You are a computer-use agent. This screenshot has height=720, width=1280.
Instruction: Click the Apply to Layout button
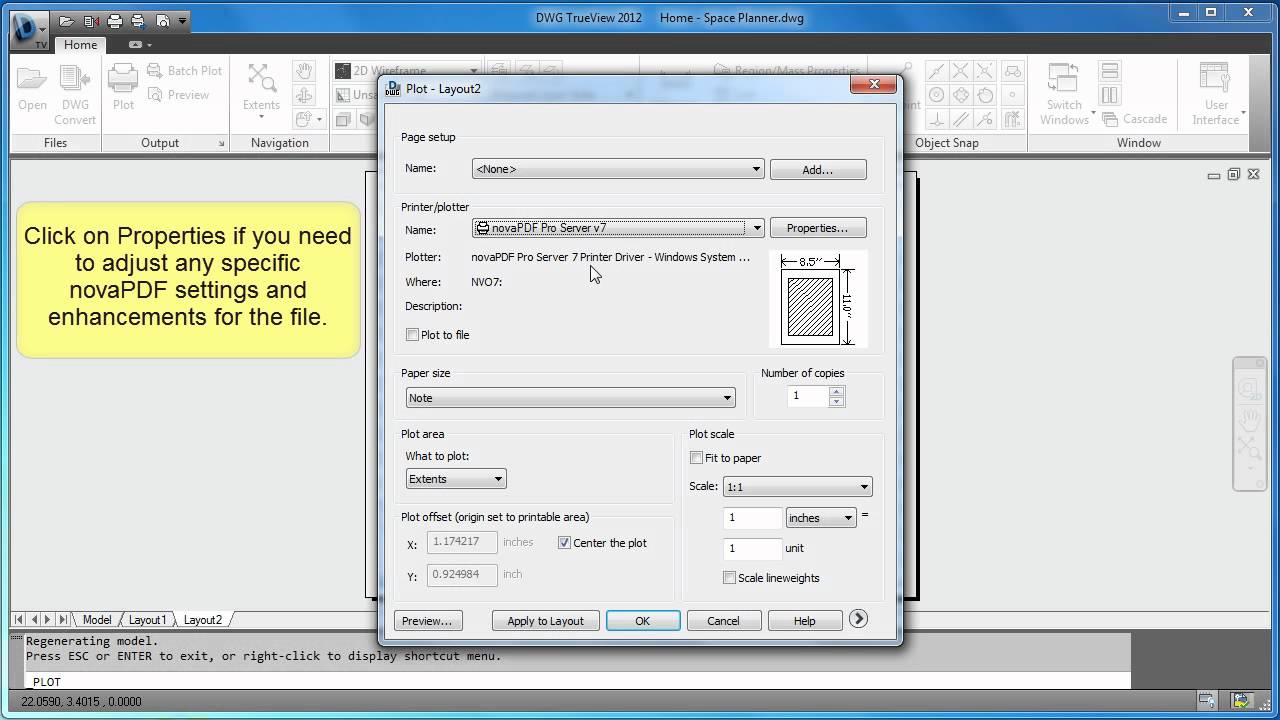tap(545, 621)
